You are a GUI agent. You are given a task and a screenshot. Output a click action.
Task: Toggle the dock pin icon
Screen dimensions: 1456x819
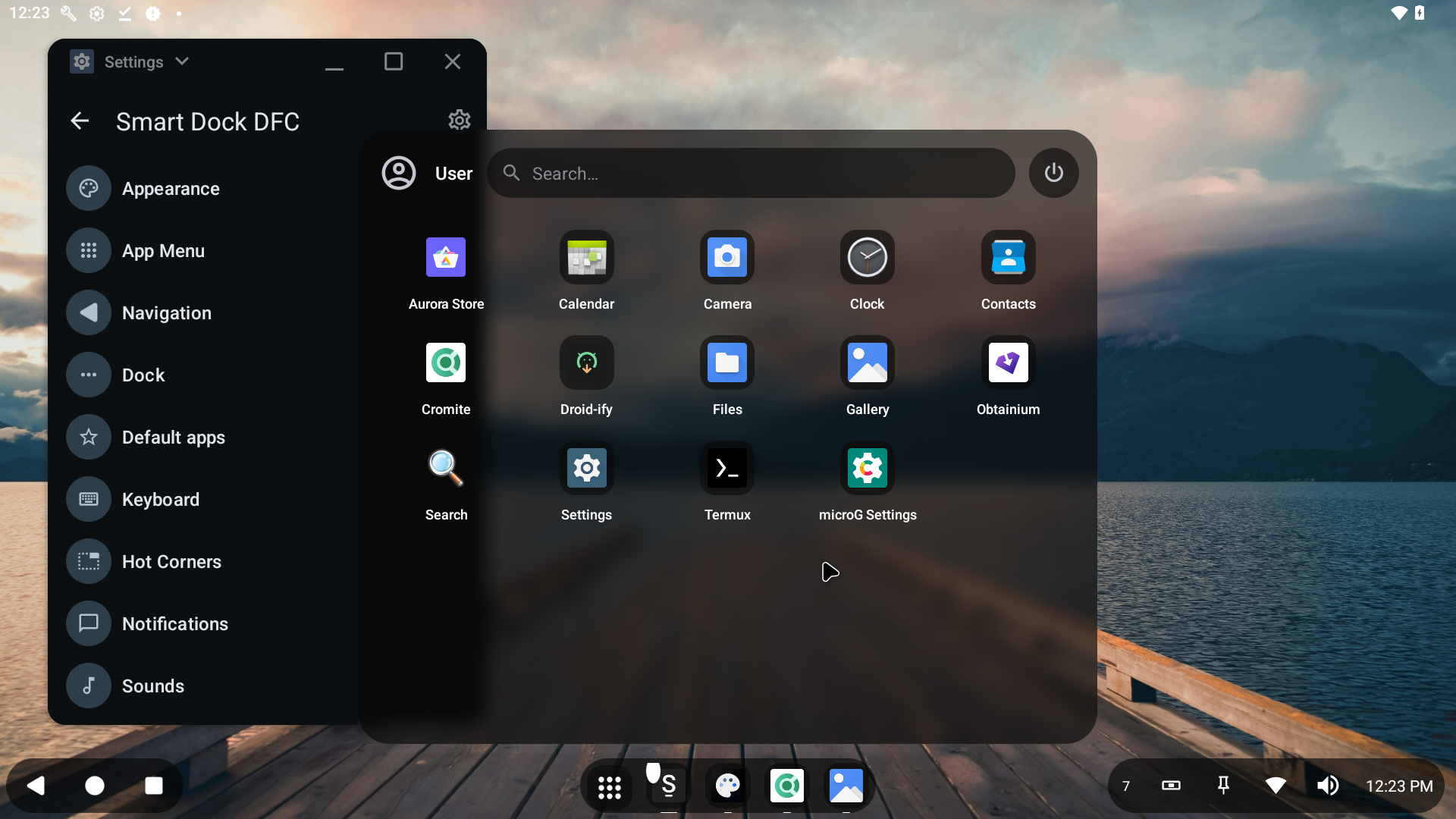coord(1223,786)
